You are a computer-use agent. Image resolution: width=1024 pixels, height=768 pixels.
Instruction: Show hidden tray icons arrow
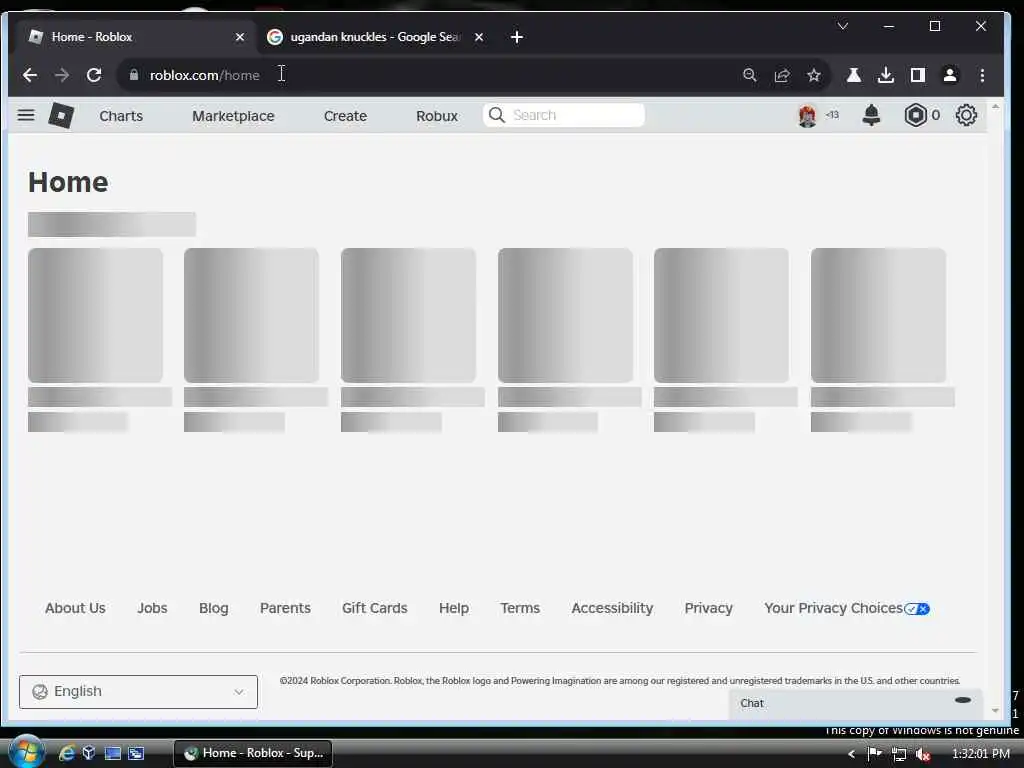coord(852,754)
